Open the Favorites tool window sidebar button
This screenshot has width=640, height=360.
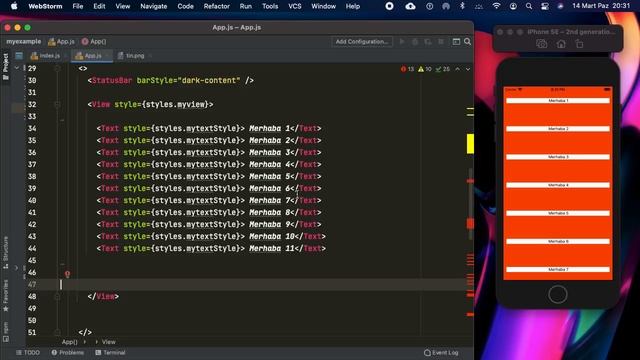pos(6,296)
